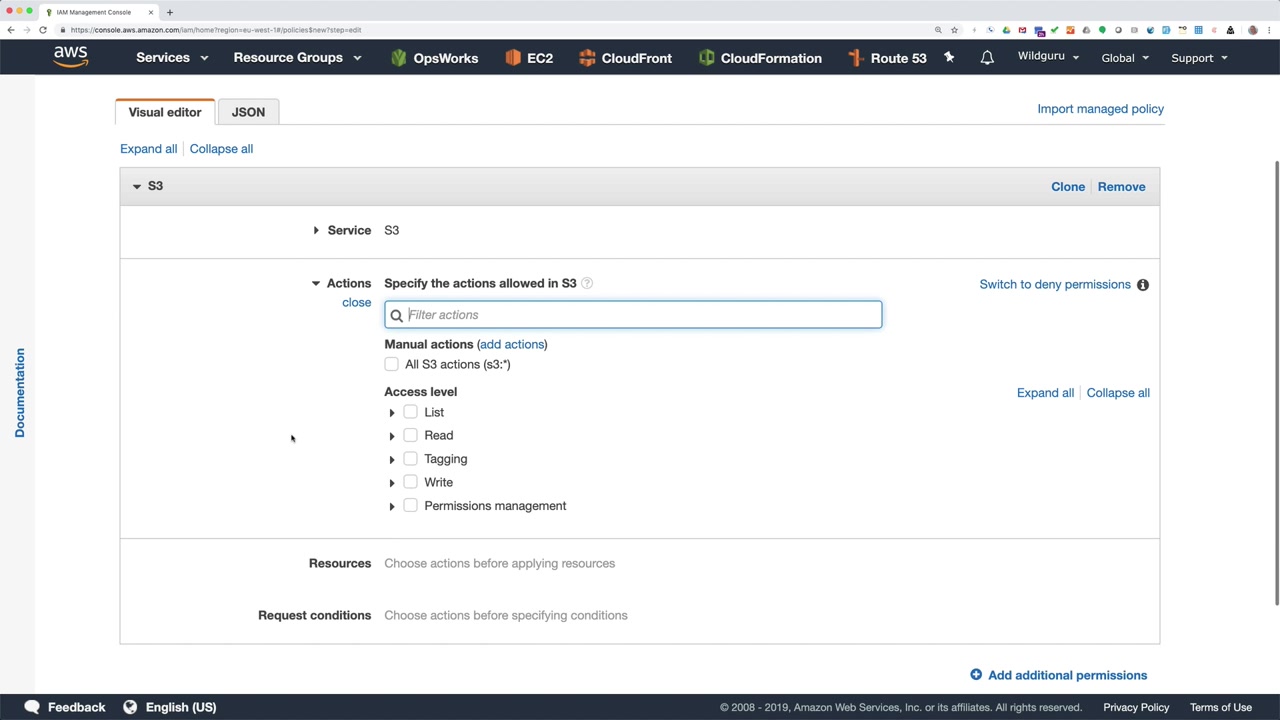Focus the Filter actions search field
This screenshot has height=720, width=1280.
point(640,315)
